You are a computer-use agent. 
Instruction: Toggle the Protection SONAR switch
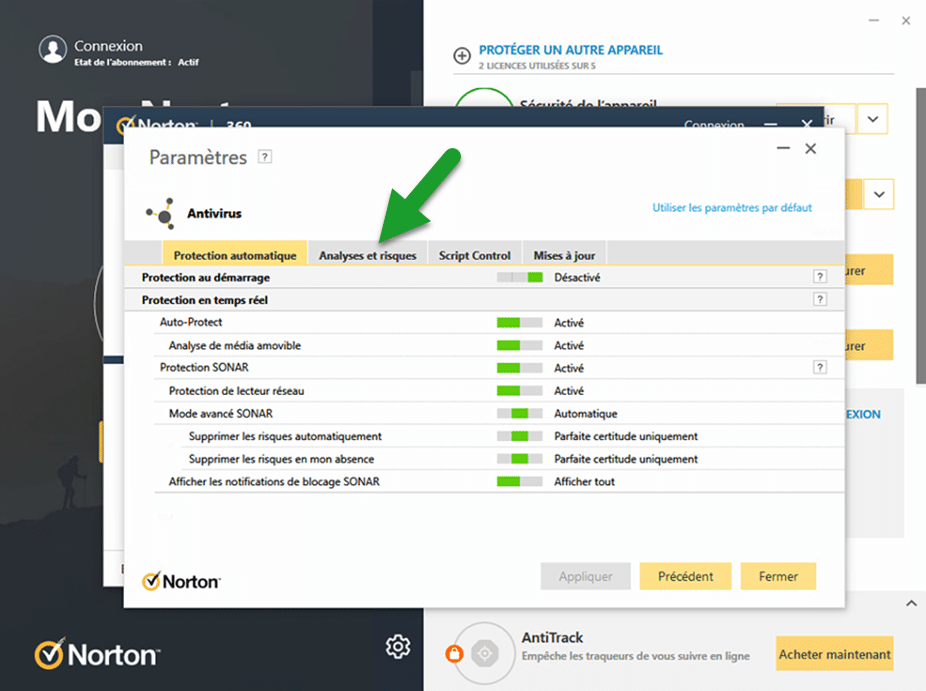pos(520,368)
